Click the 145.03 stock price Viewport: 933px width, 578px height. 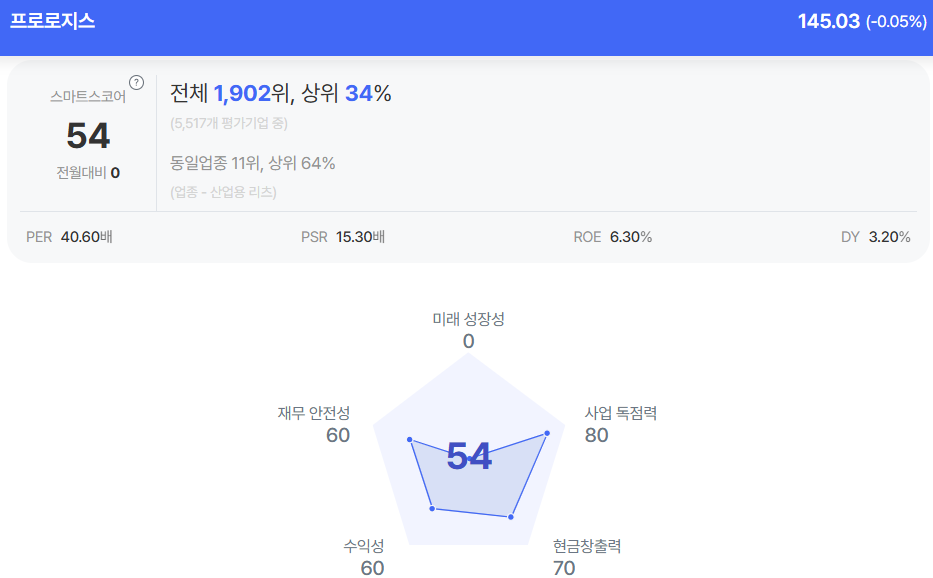tap(828, 21)
